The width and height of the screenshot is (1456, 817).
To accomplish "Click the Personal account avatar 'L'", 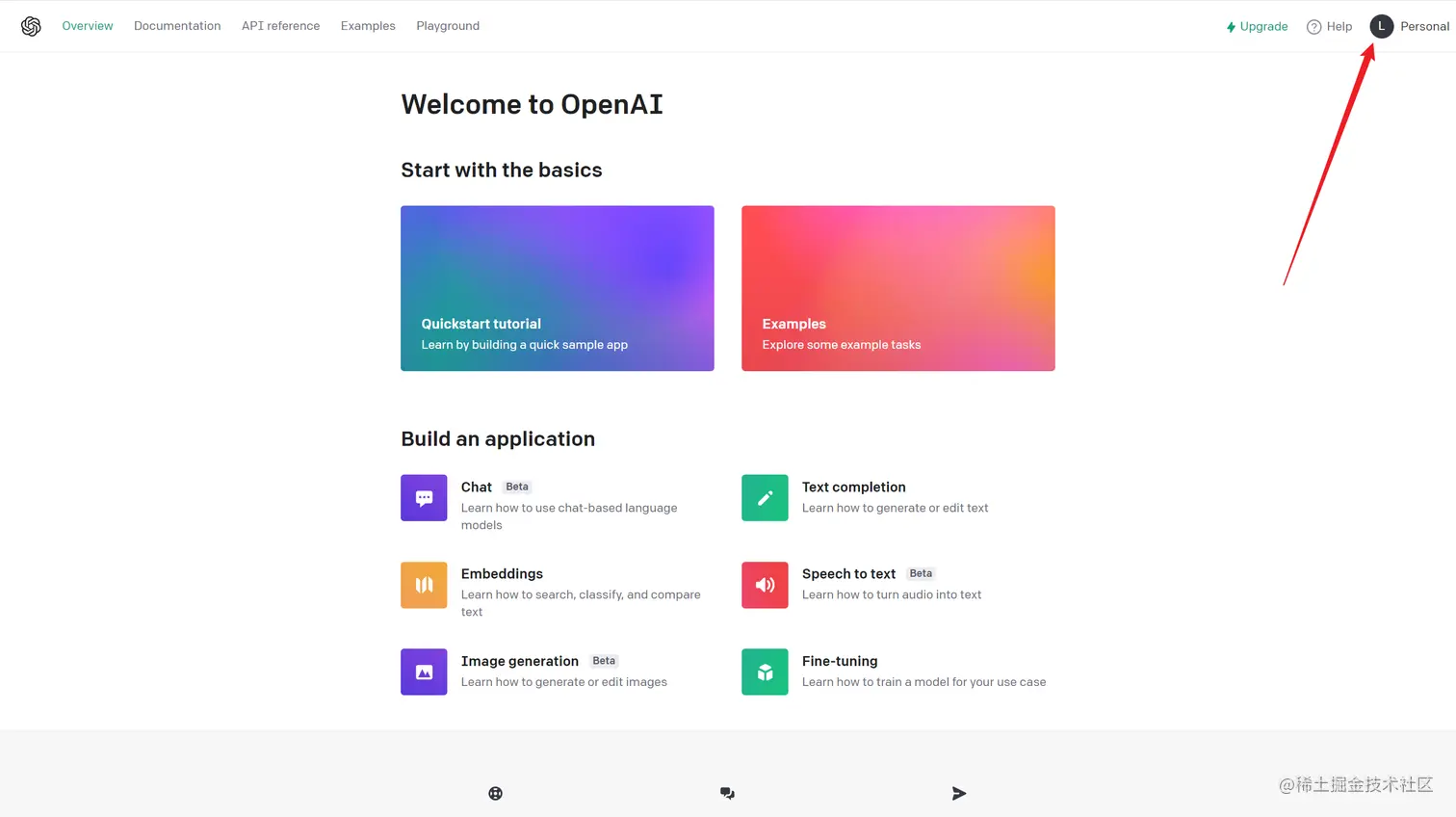I will pos(1381,26).
